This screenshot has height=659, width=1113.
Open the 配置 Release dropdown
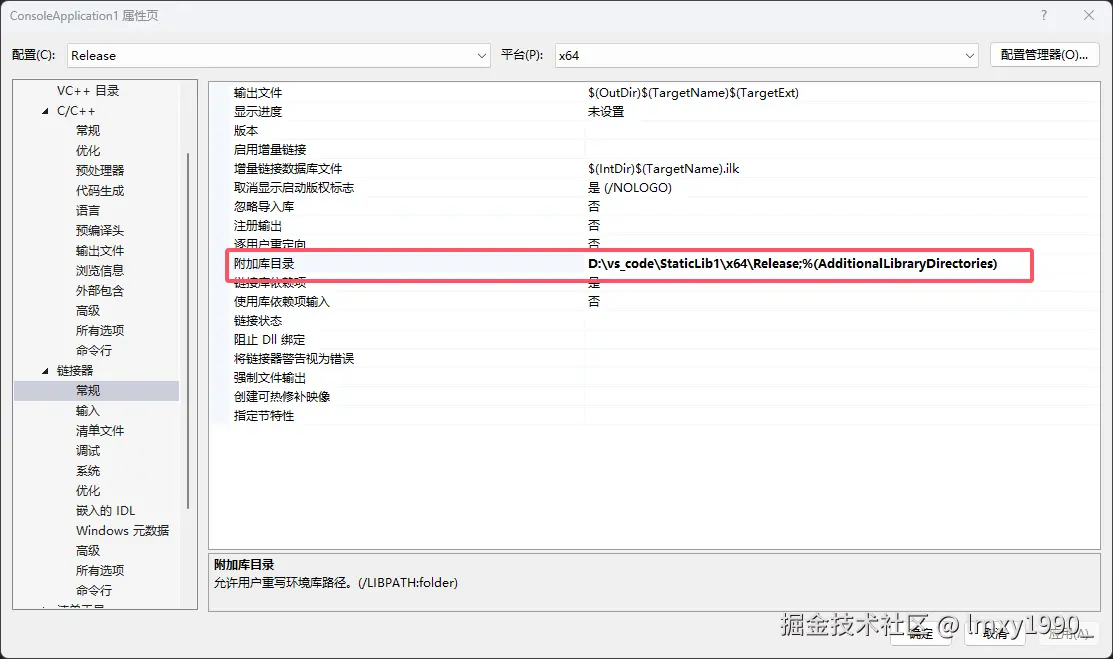278,55
